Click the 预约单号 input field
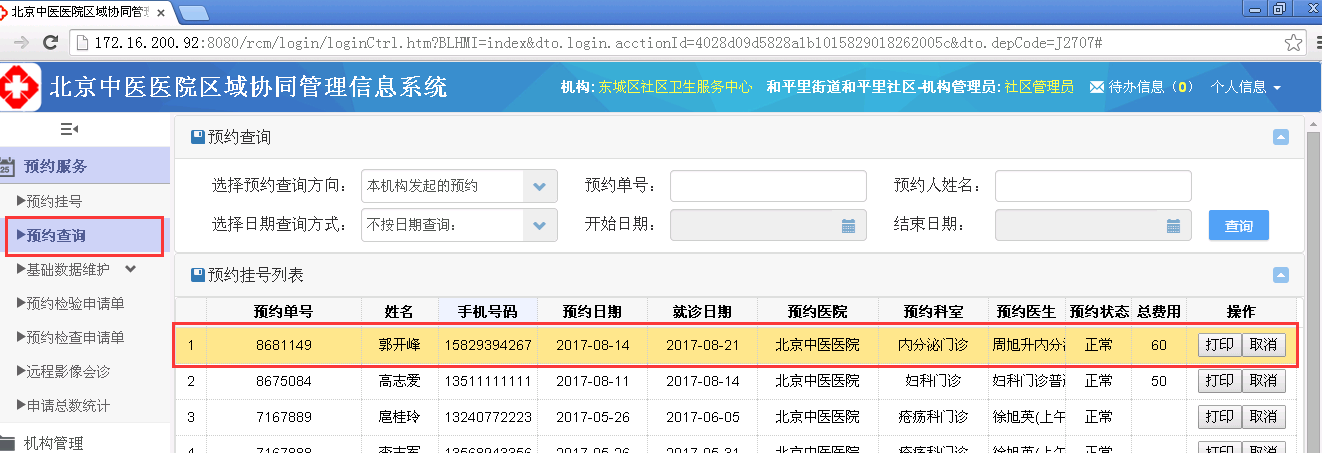The height and width of the screenshot is (453, 1322). click(767, 186)
